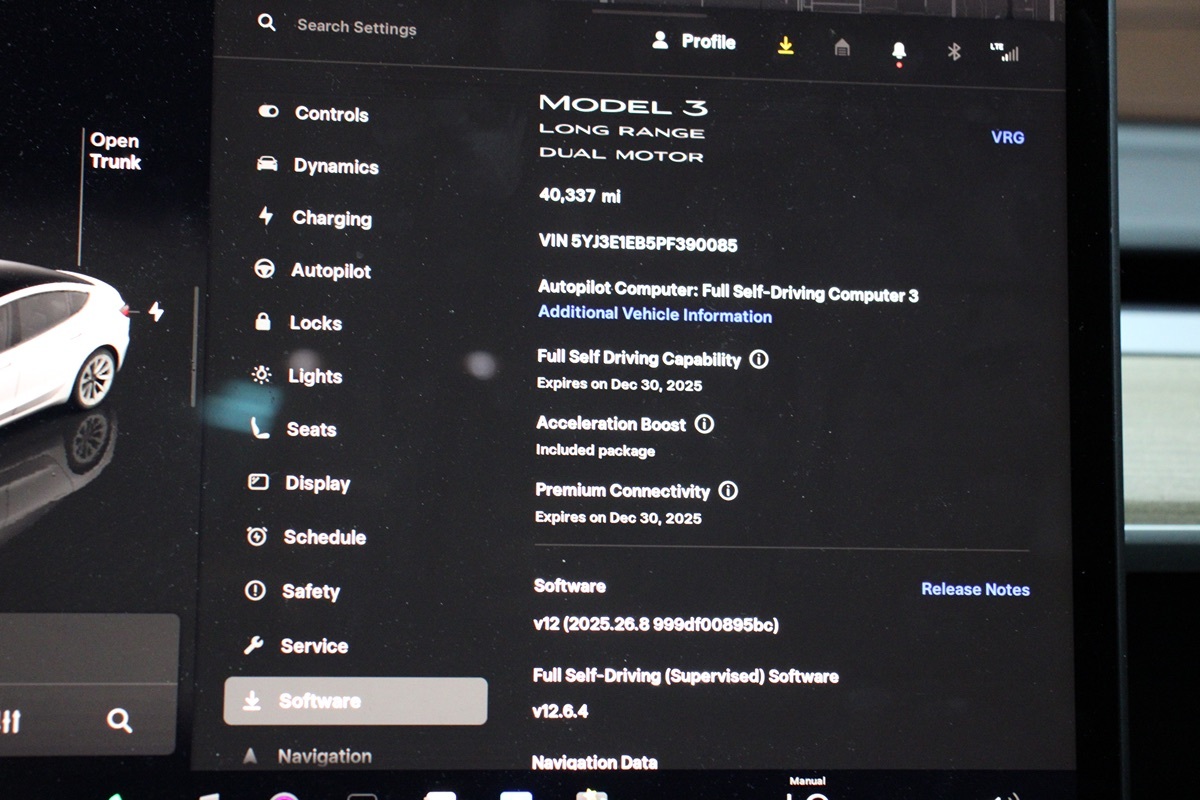Image resolution: width=1200 pixels, height=800 pixels.
Task: Open the Profile menu
Action: pyautogui.click(x=694, y=42)
